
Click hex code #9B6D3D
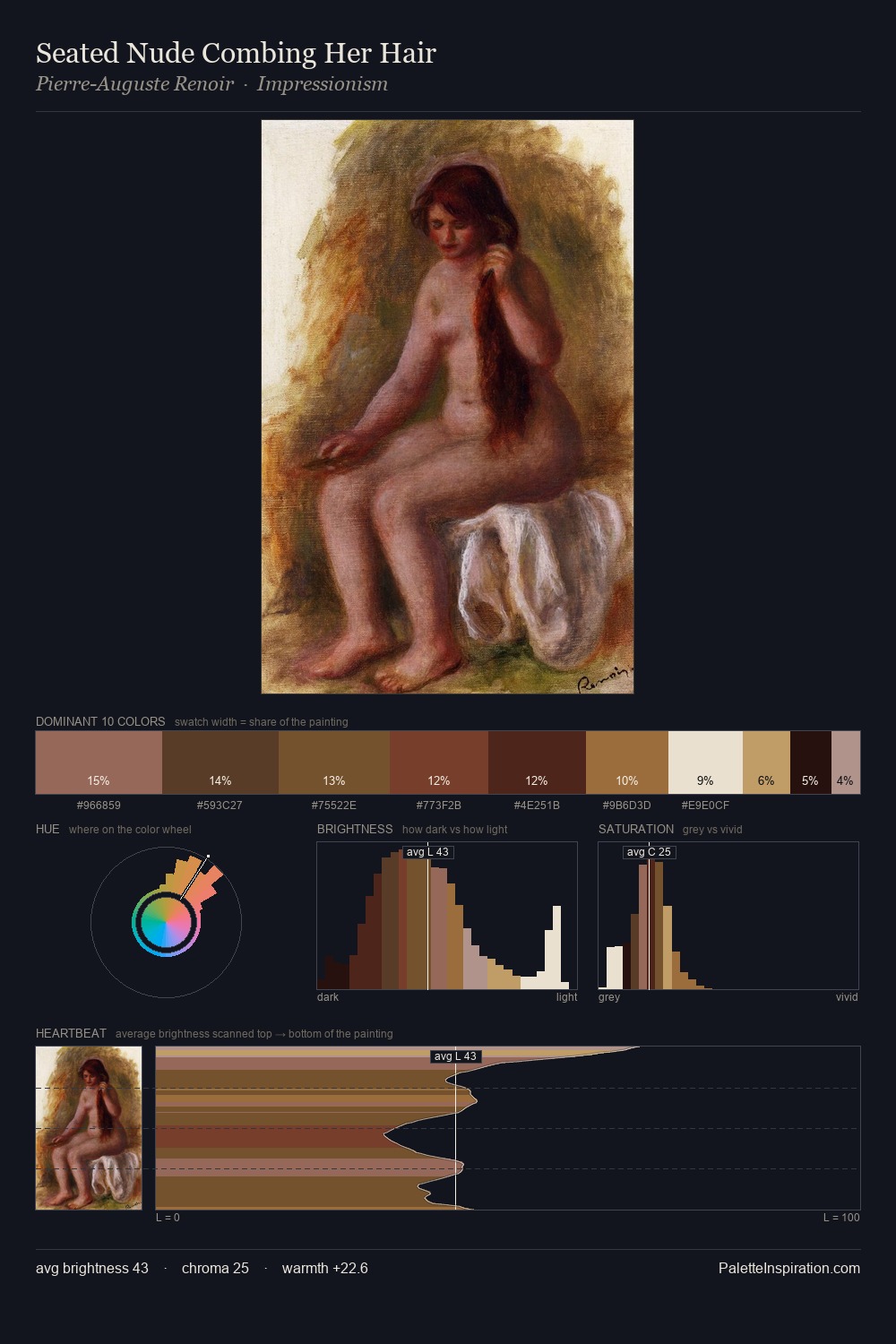click(x=627, y=806)
